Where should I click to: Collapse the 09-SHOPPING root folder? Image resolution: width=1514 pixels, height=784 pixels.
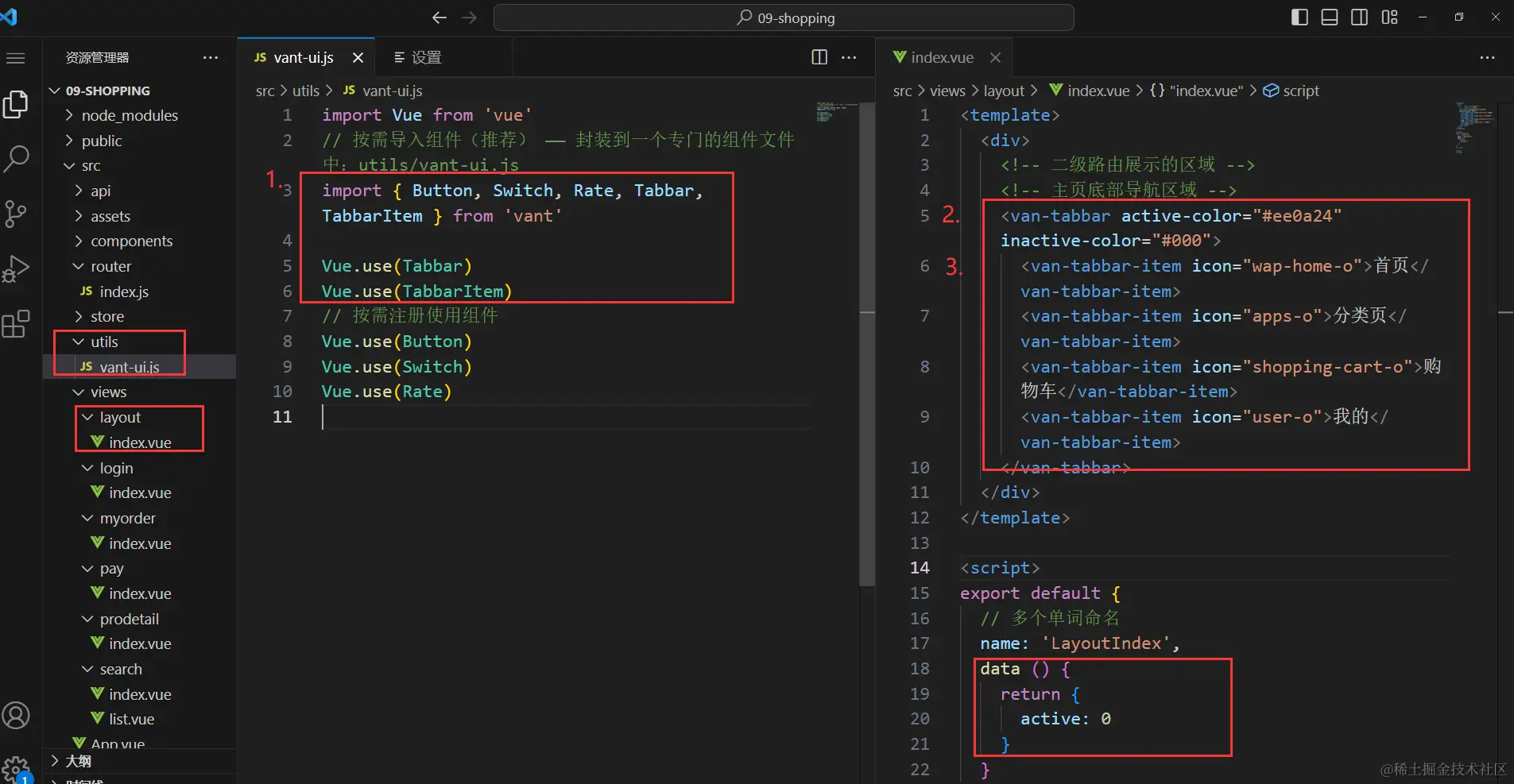(139, 91)
